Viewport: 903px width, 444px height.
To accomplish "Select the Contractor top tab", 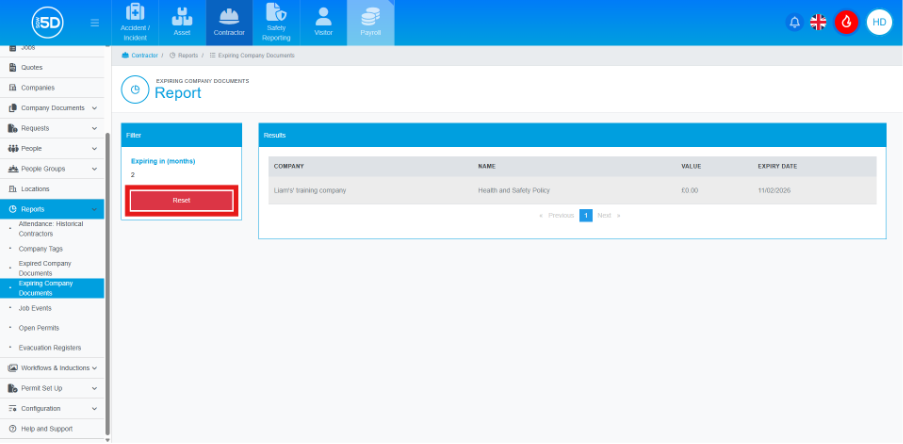I will (229, 22).
